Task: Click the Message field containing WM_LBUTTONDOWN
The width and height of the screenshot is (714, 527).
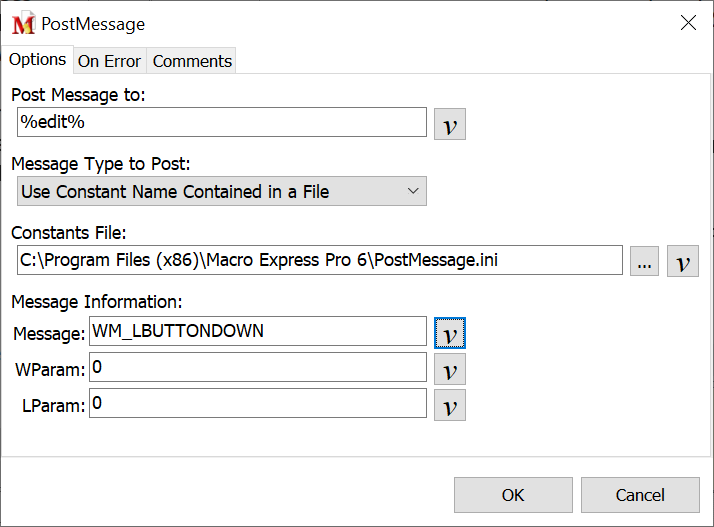Action: pos(257,331)
